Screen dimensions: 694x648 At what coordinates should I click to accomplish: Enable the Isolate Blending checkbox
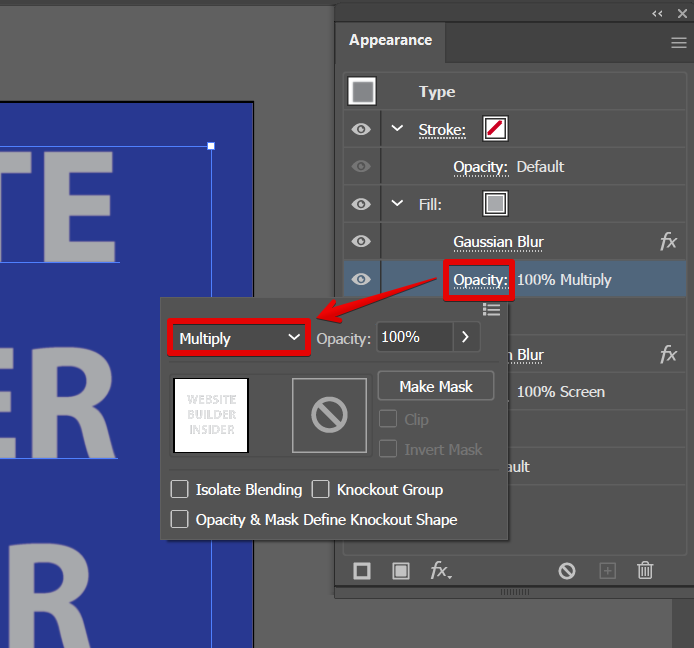pyautogui.click(x=180, y=490)
